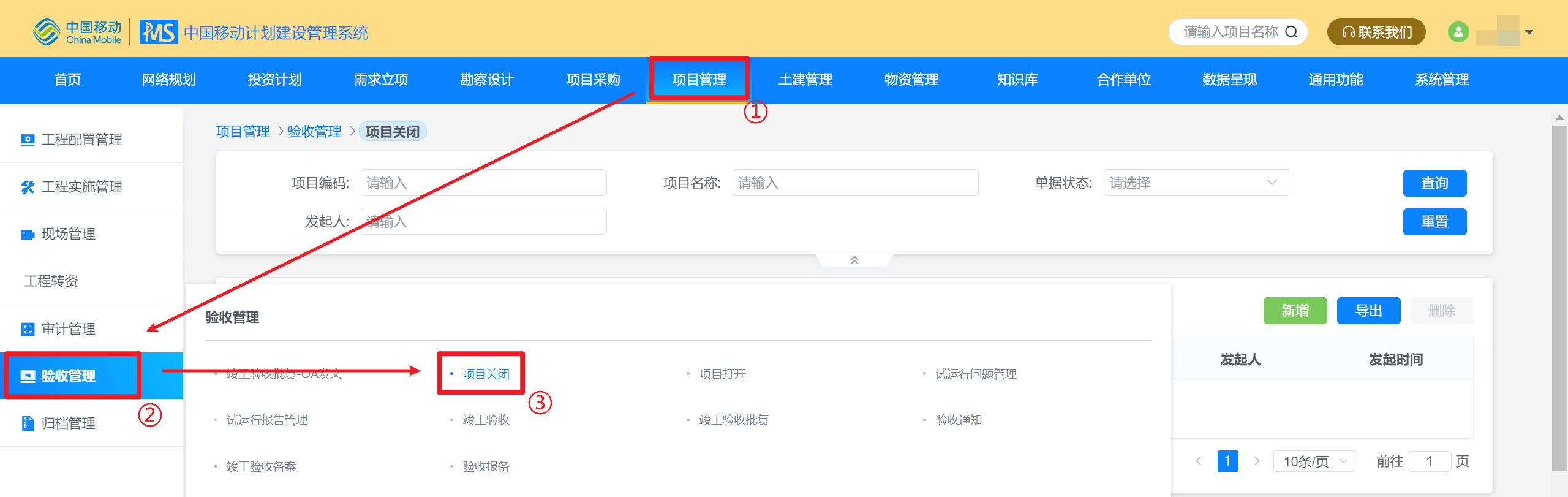This screenshot has width=1568, height=497.
Task: Click the vertical scrollbar on right
Action: coord(1559,298)
